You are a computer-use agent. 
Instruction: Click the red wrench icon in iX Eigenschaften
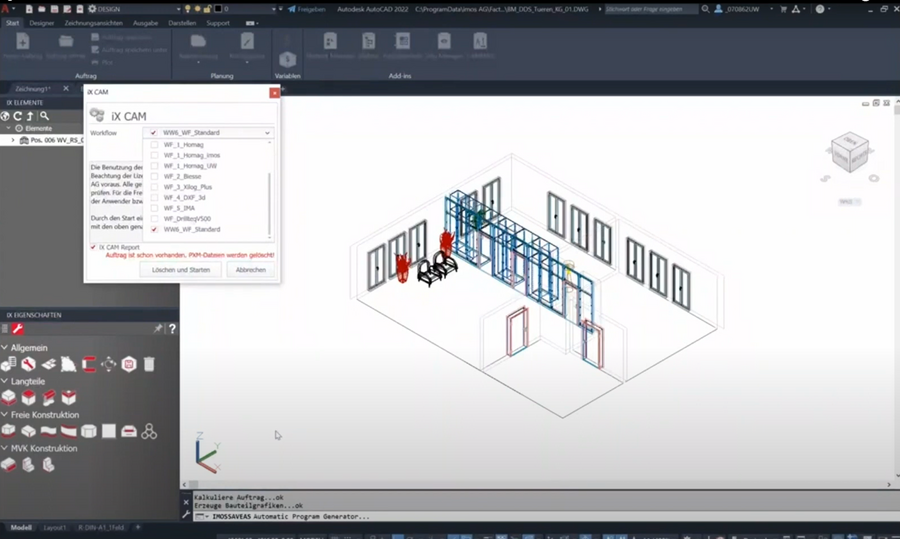[x=18, y=329]
